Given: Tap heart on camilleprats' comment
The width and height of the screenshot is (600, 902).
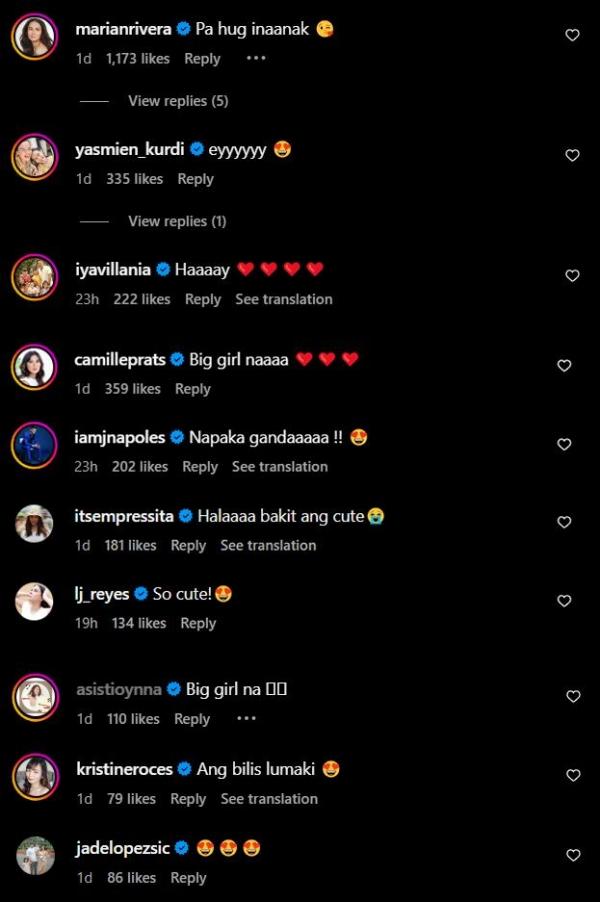Looking at the screenshot, I should pyautogui.click(x=564, y=366).
